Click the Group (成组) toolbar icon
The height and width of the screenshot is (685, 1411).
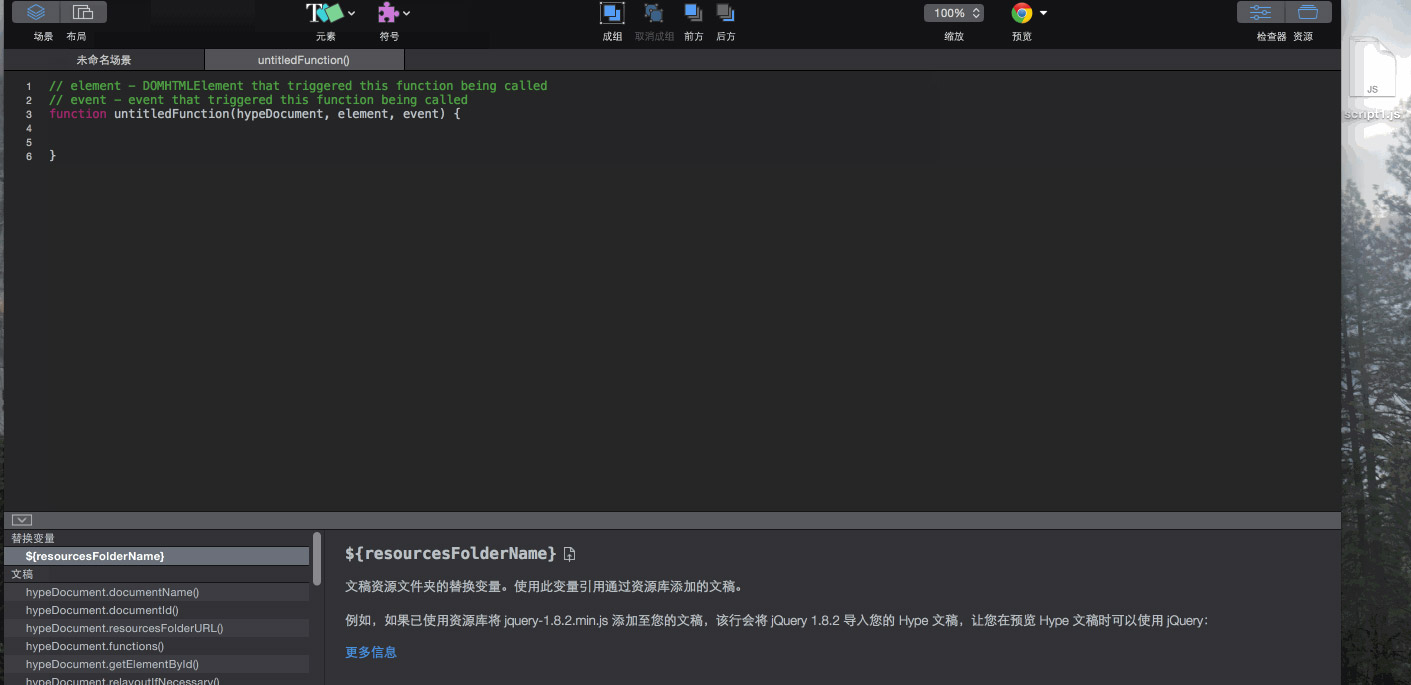tap(612, 13)
